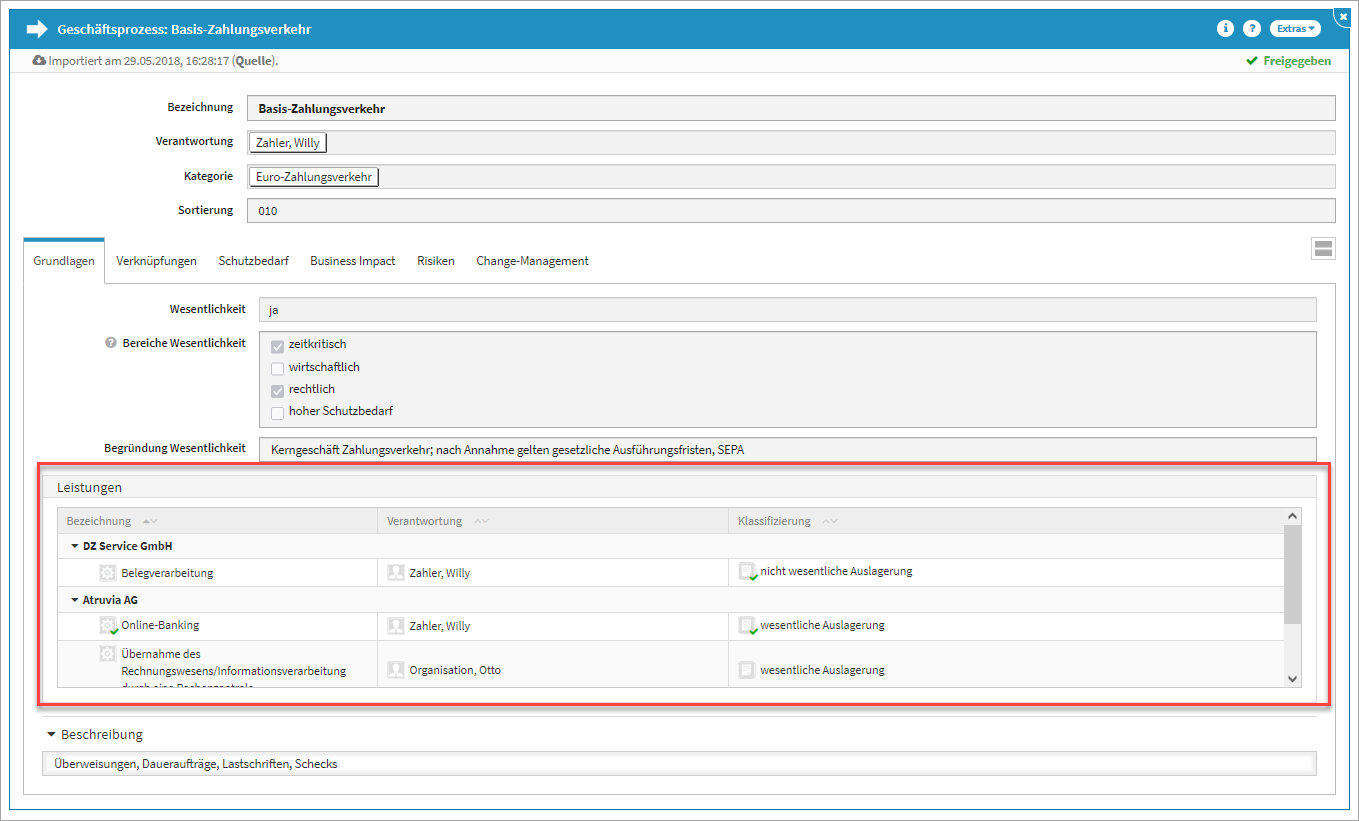Open the Business Impact tab
Image resolution: width=1359 pixels, height=821 pixels.
pos(352,261)
